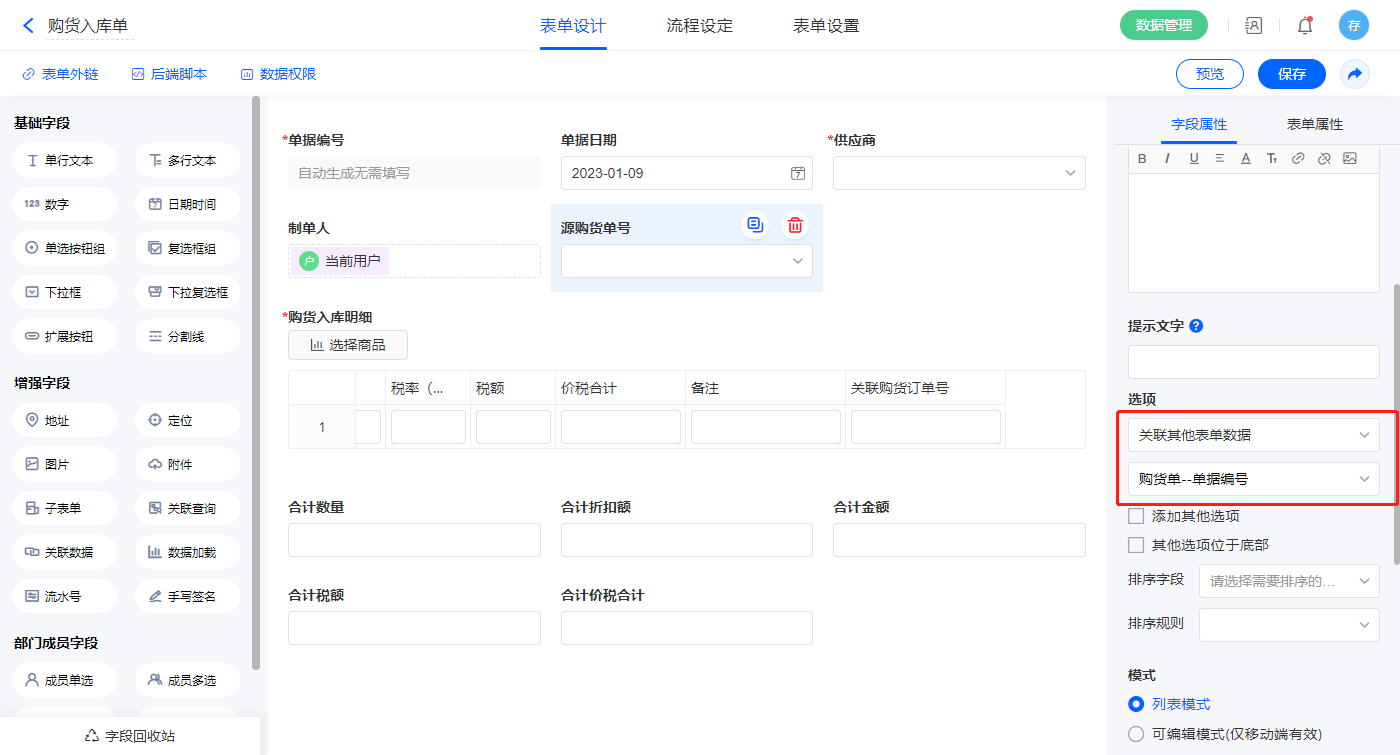The height and width of the screenshot is (755, 1400).
Task: Click the help icon beside 提示文字
Action: [1196, 326]
